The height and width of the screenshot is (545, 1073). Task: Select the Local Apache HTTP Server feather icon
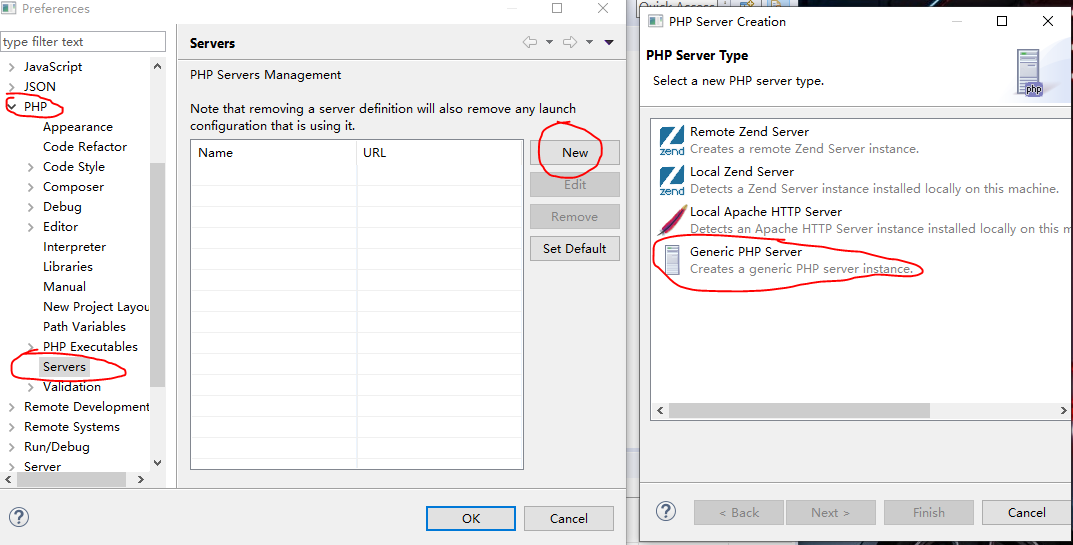671,220
